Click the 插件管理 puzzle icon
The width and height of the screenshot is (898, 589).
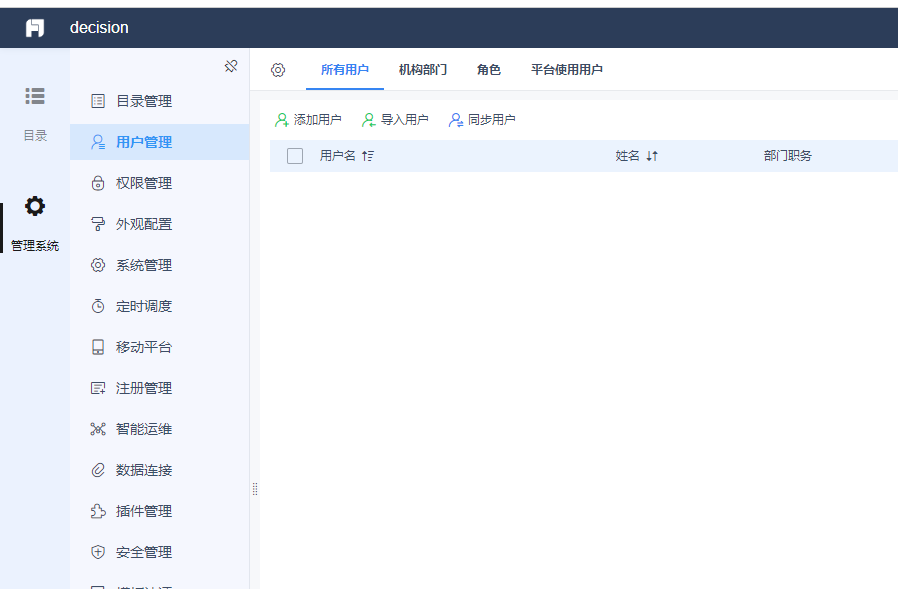(98, 511)
